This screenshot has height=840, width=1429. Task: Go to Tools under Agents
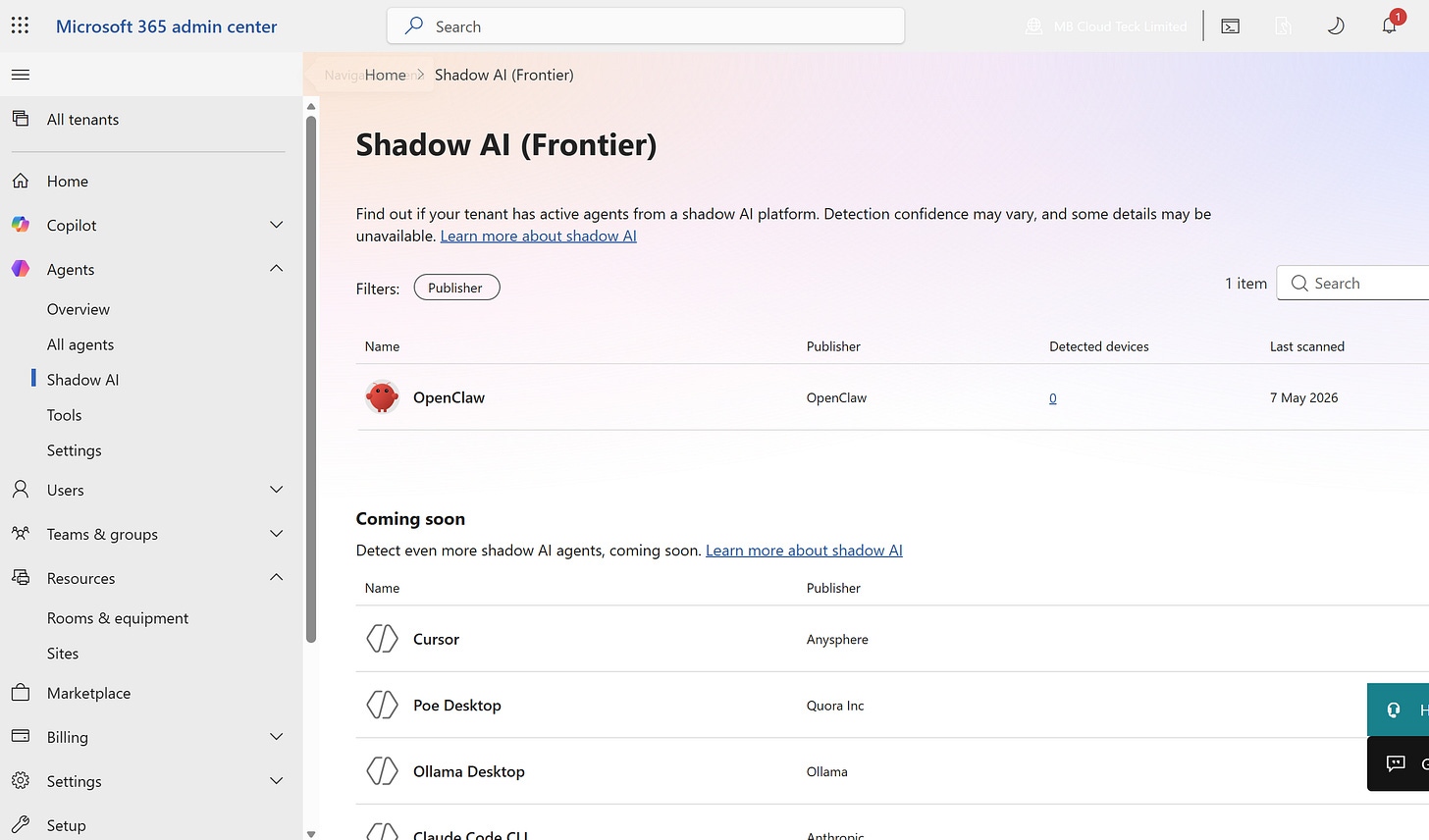[x=65, y=415]
